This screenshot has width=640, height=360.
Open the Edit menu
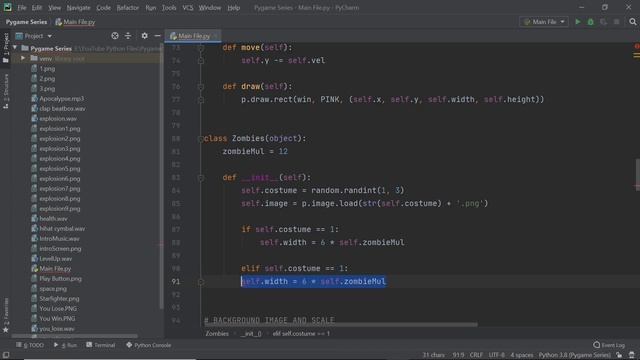click(x=37, y=7)
